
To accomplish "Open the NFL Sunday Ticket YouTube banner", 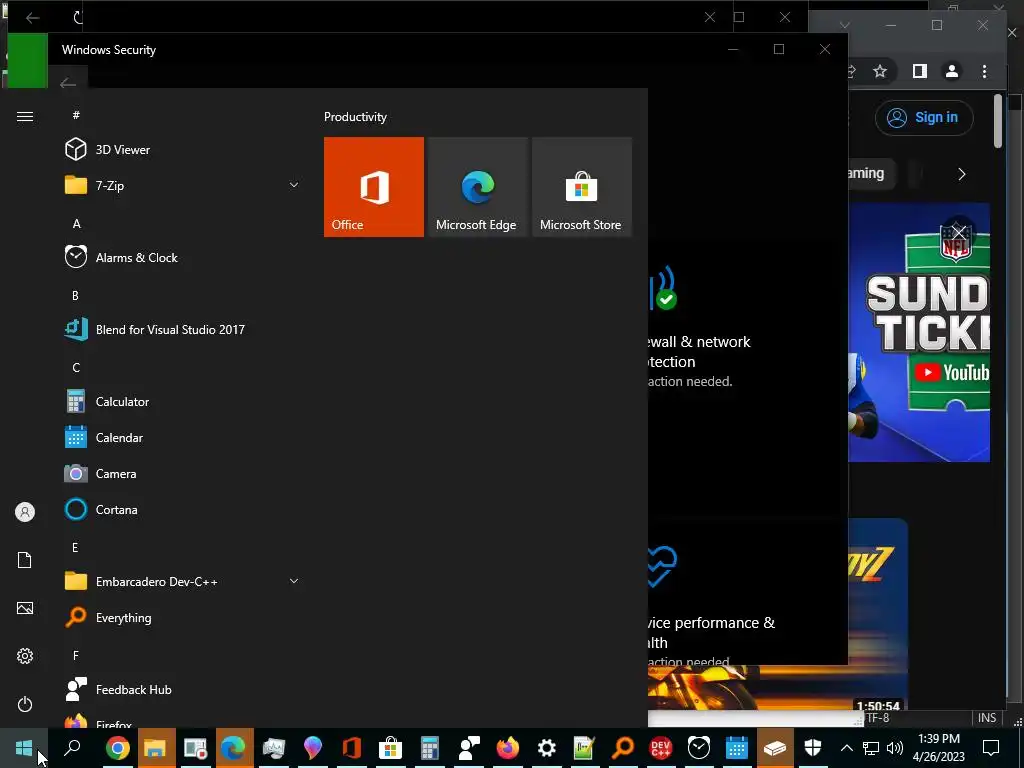I will (919, 332).
